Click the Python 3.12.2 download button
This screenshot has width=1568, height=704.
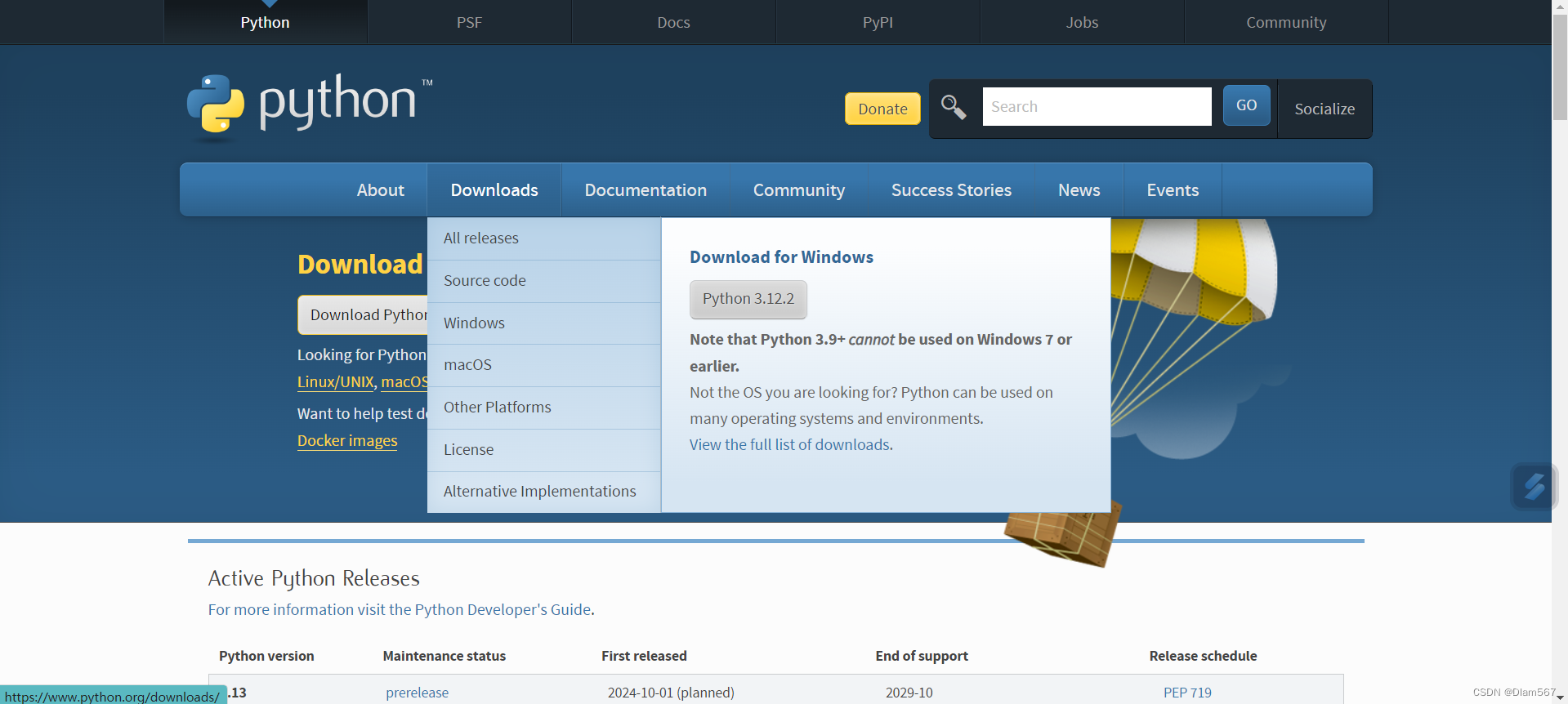(x=748, y=299)
